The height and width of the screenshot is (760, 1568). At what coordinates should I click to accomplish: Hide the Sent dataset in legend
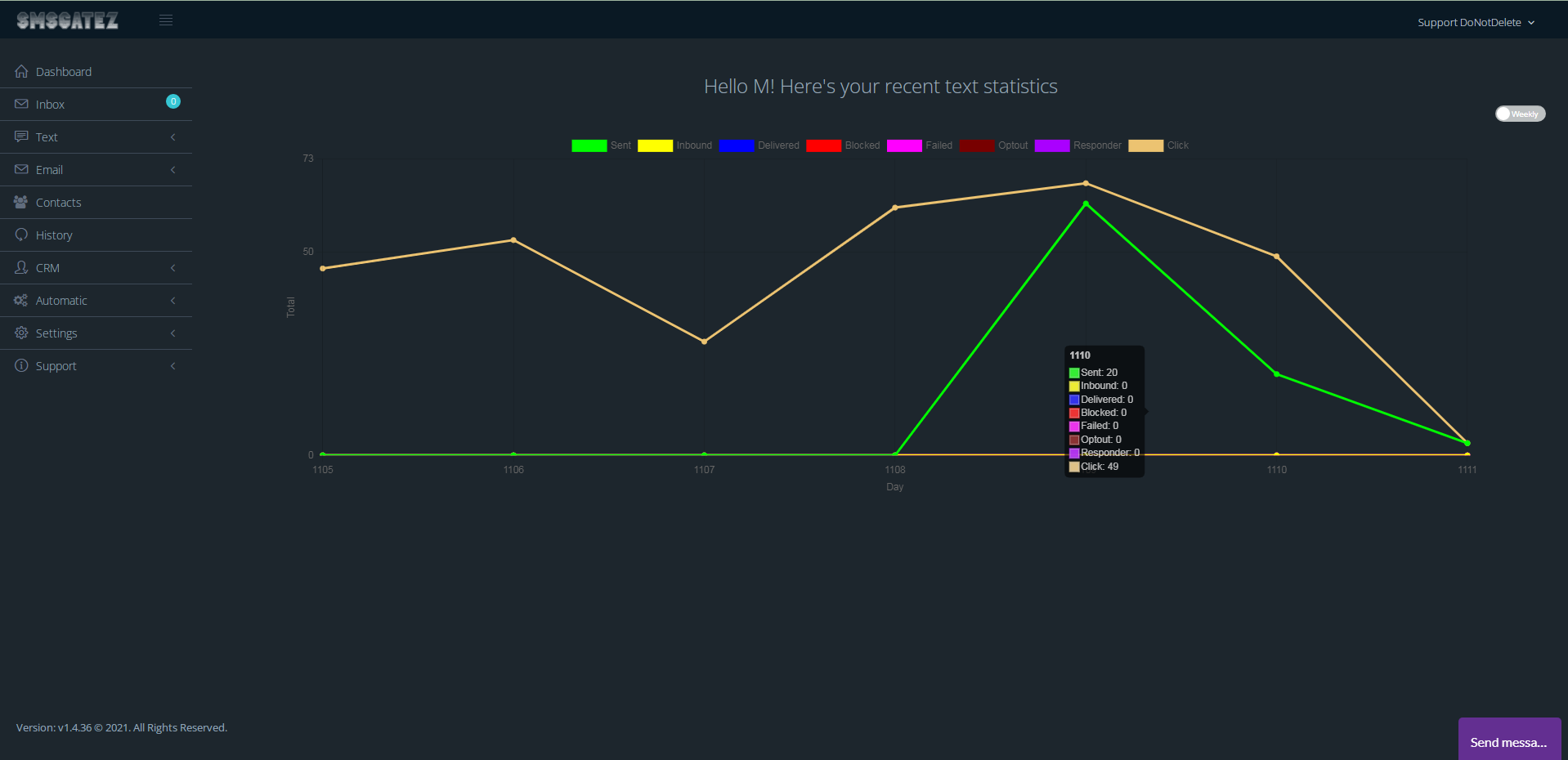601,145
